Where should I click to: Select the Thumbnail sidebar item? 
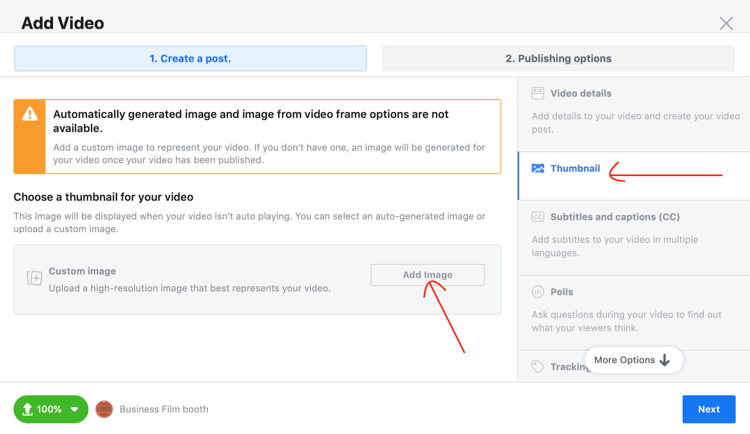[634, 176]
